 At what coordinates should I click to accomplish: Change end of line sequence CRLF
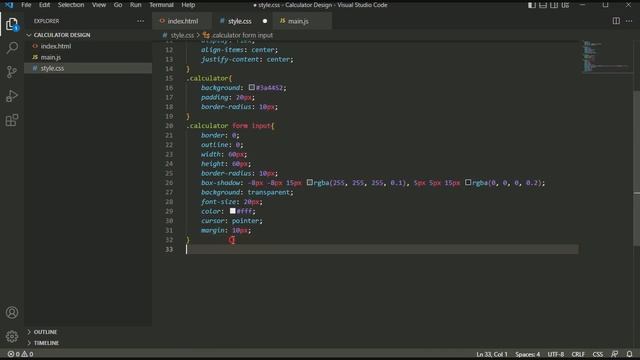tap(578, 354)
